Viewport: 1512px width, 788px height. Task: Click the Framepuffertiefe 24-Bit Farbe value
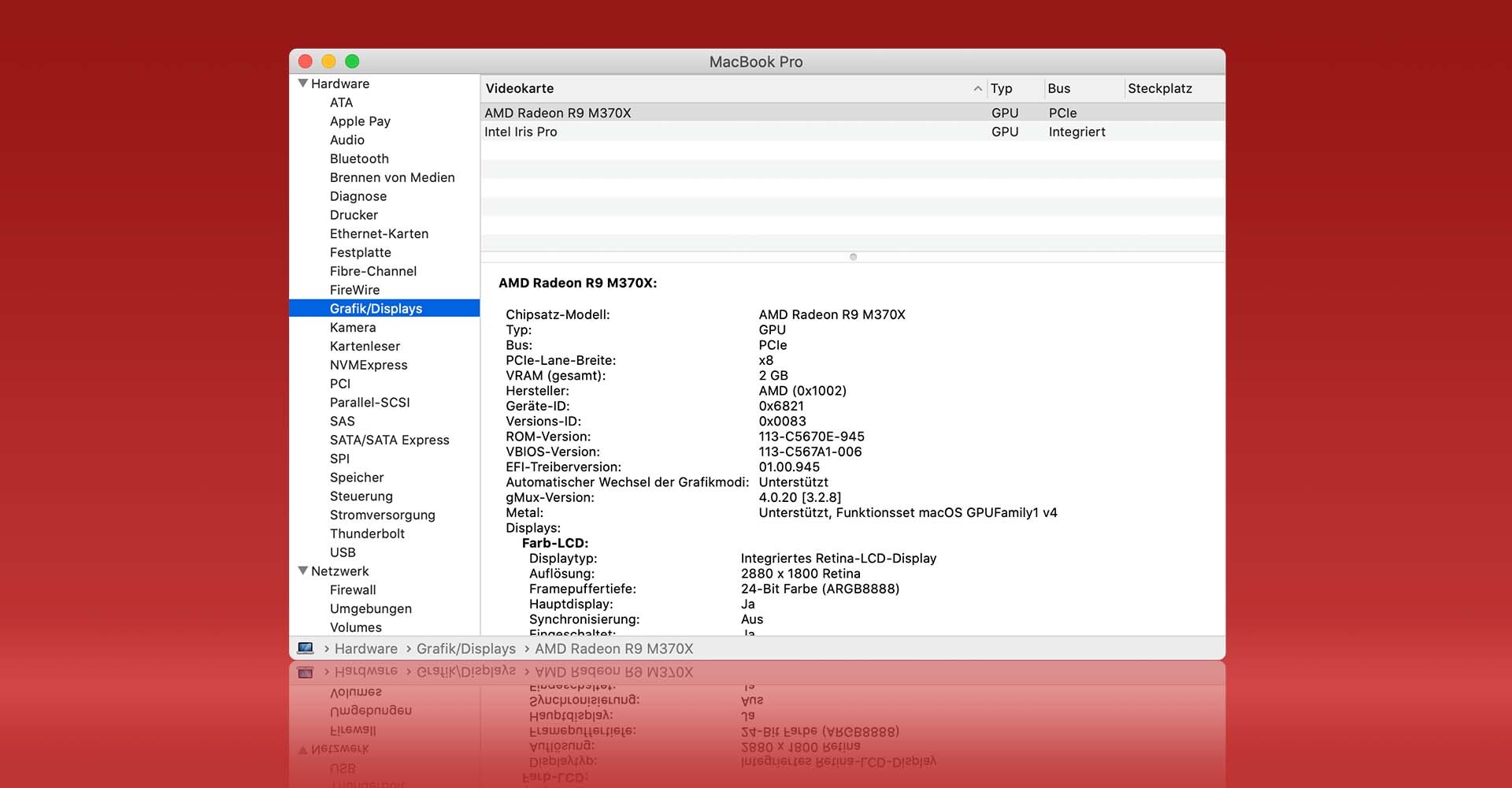pyautogui.click(x=819, y=589)
